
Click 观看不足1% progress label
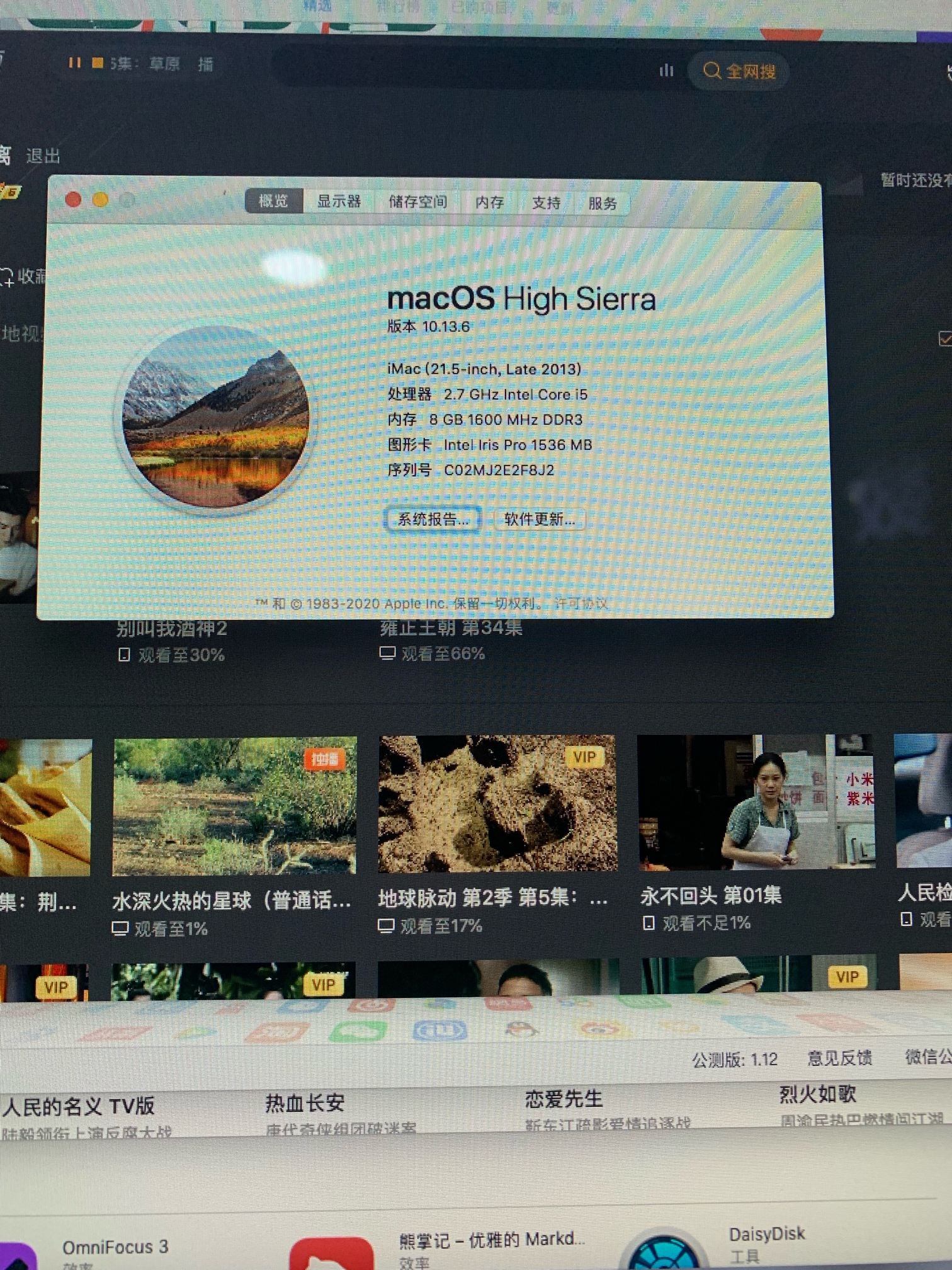pyautogui.click(x=706, y=924)
